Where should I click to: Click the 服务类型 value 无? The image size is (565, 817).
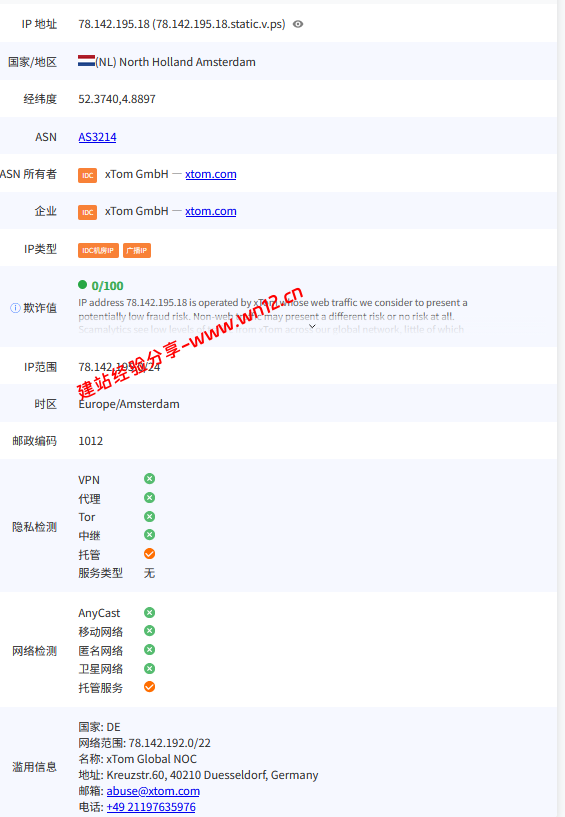tap(150, 573)
